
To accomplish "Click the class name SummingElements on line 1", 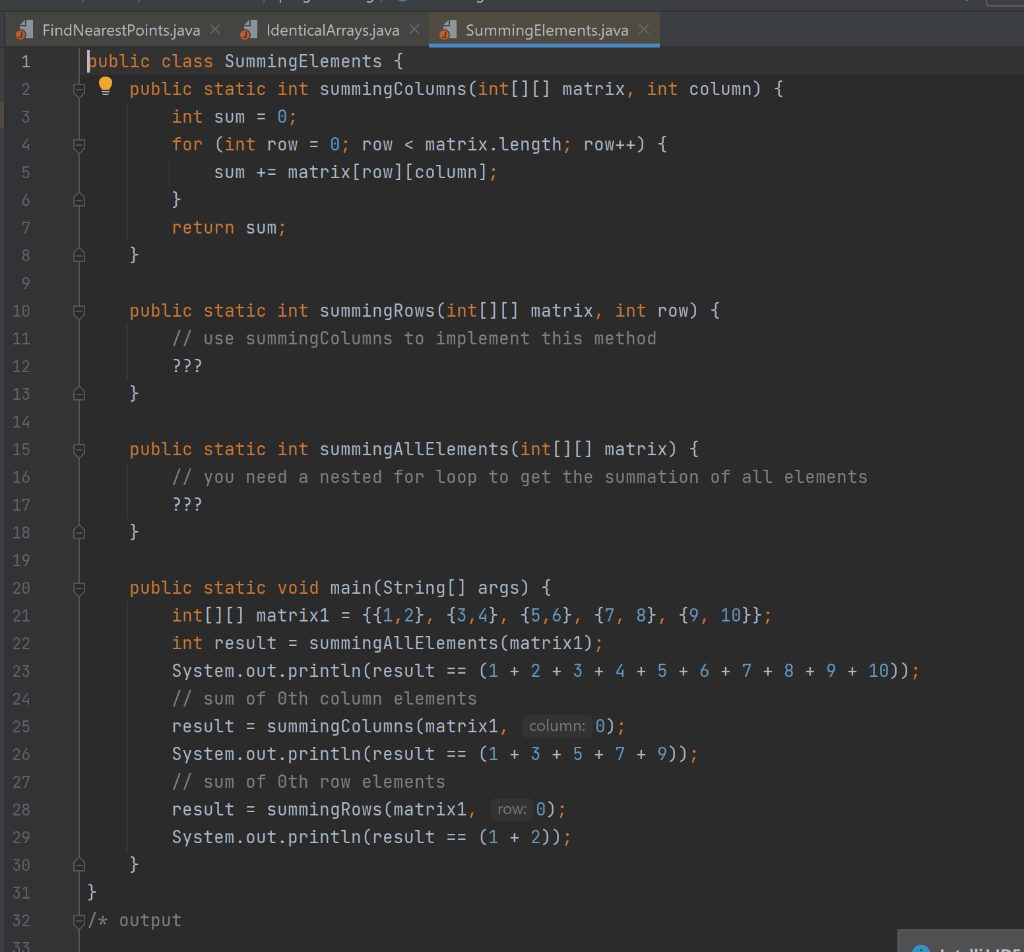I will click(303, 61).
